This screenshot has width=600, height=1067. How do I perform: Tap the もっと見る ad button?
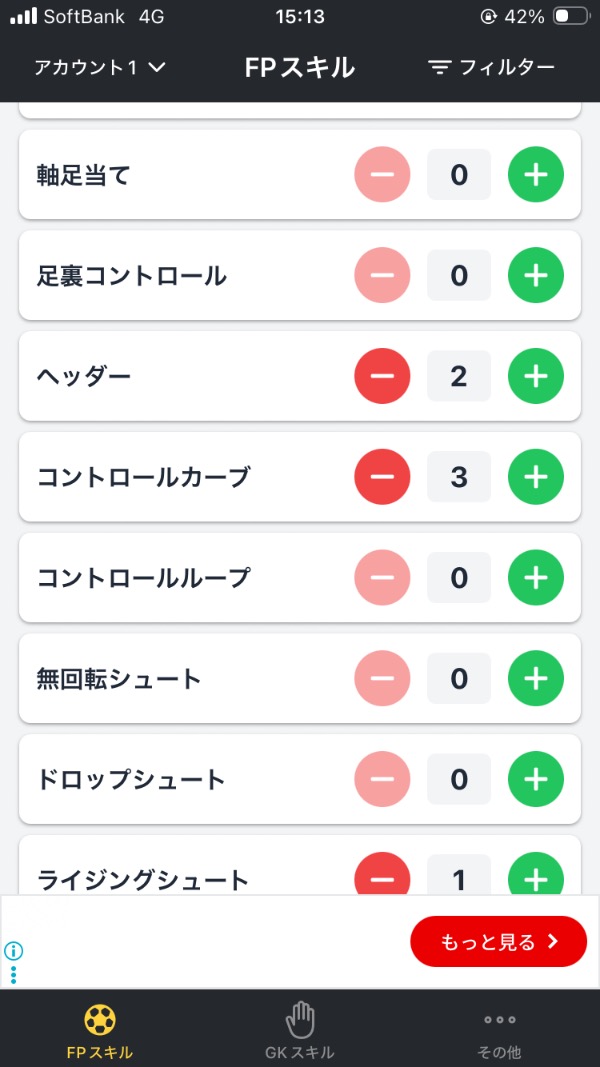(x=498, y=942)
